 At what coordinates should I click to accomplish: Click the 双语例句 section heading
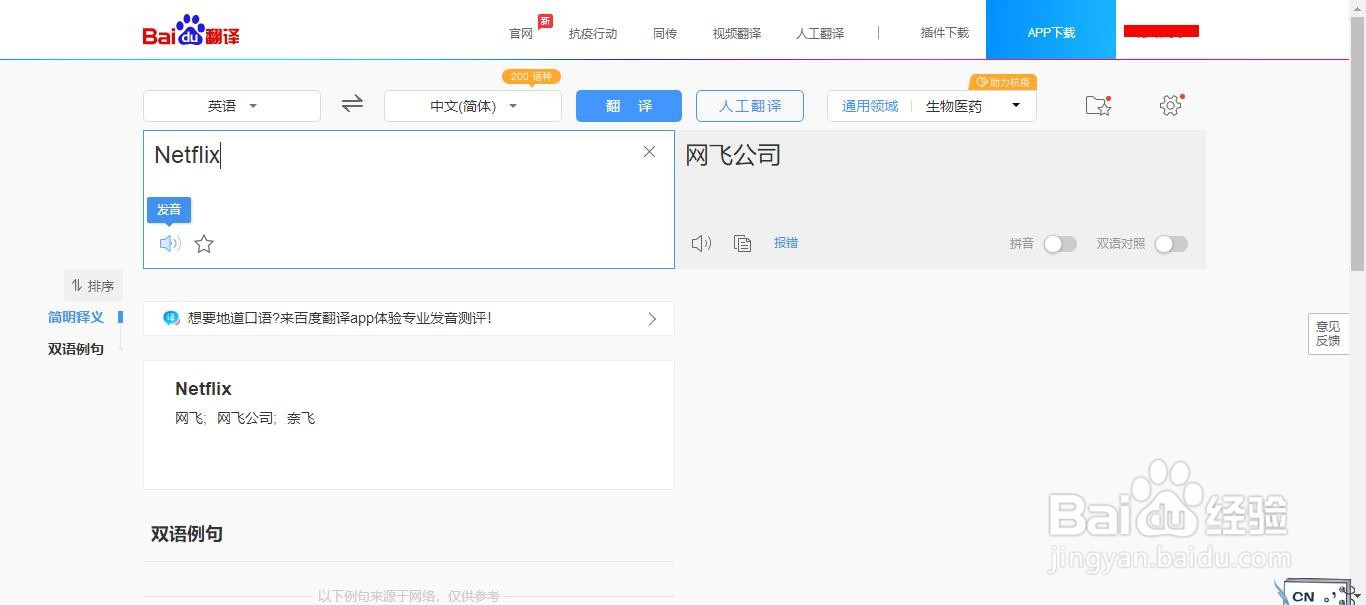click(x=187, y=534)
